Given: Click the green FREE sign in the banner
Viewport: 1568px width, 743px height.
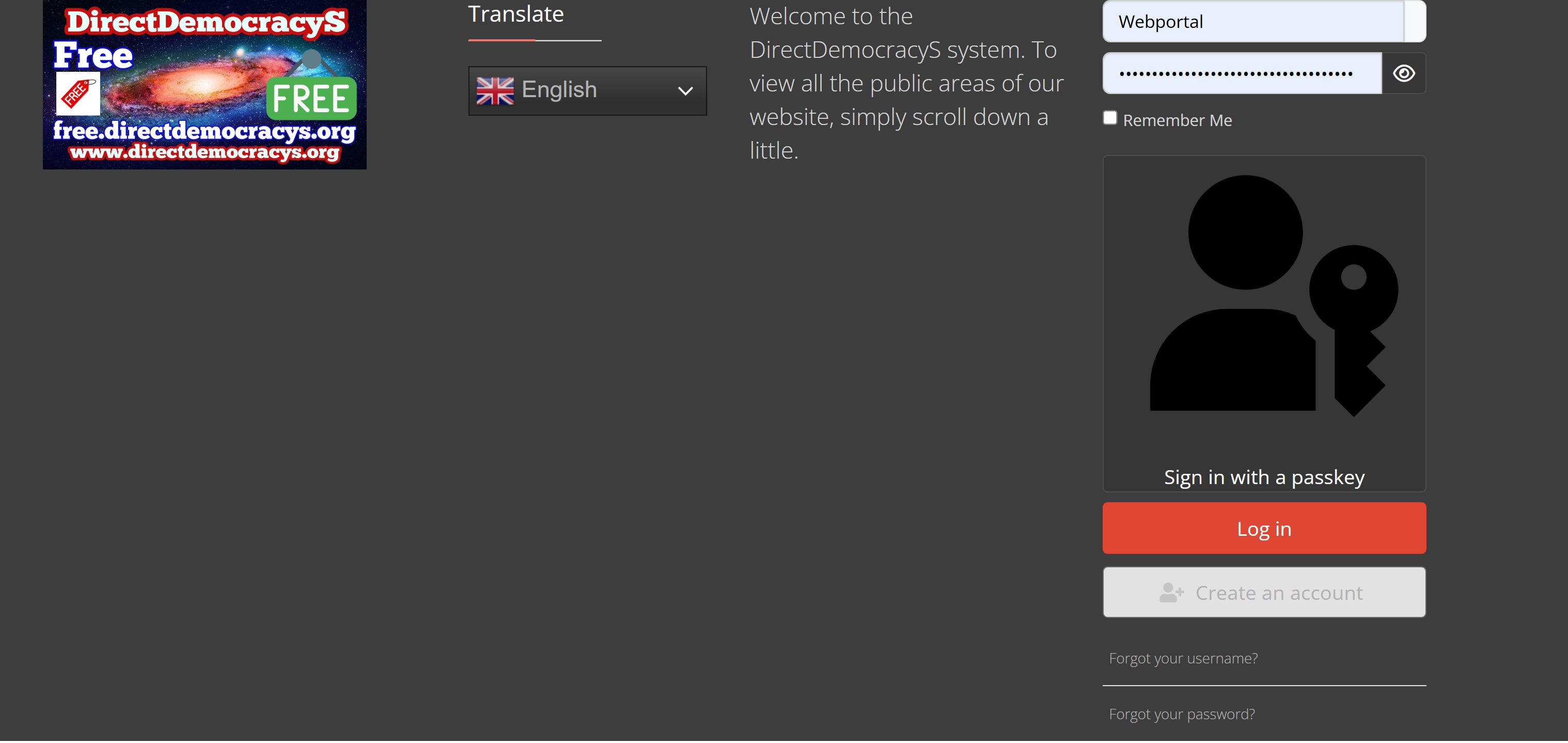Looking at the screenshot, I should click(311, 98).
